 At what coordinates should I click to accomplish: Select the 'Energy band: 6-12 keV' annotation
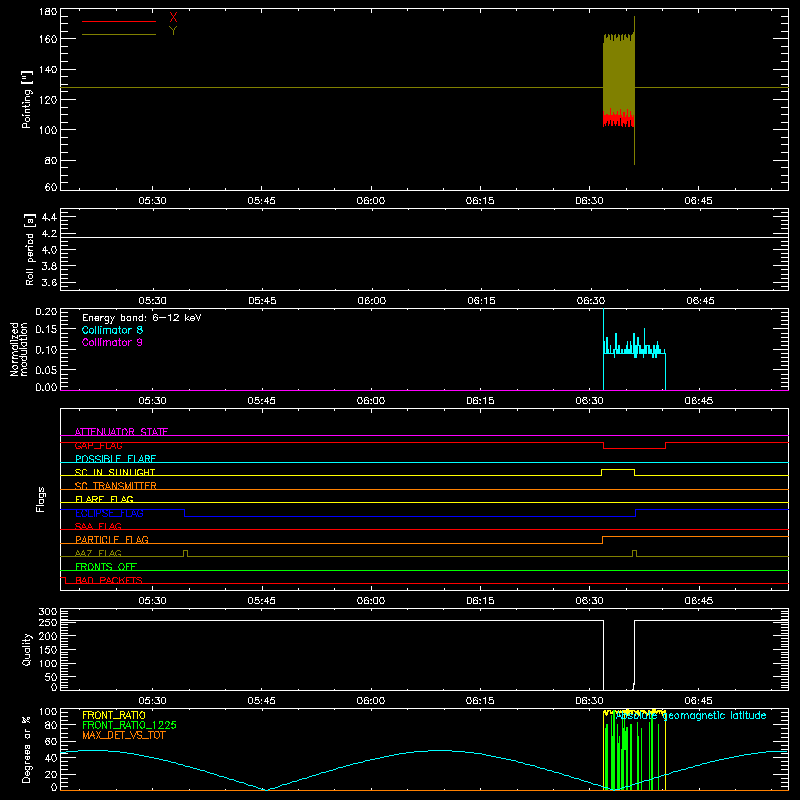coord(141,317)
